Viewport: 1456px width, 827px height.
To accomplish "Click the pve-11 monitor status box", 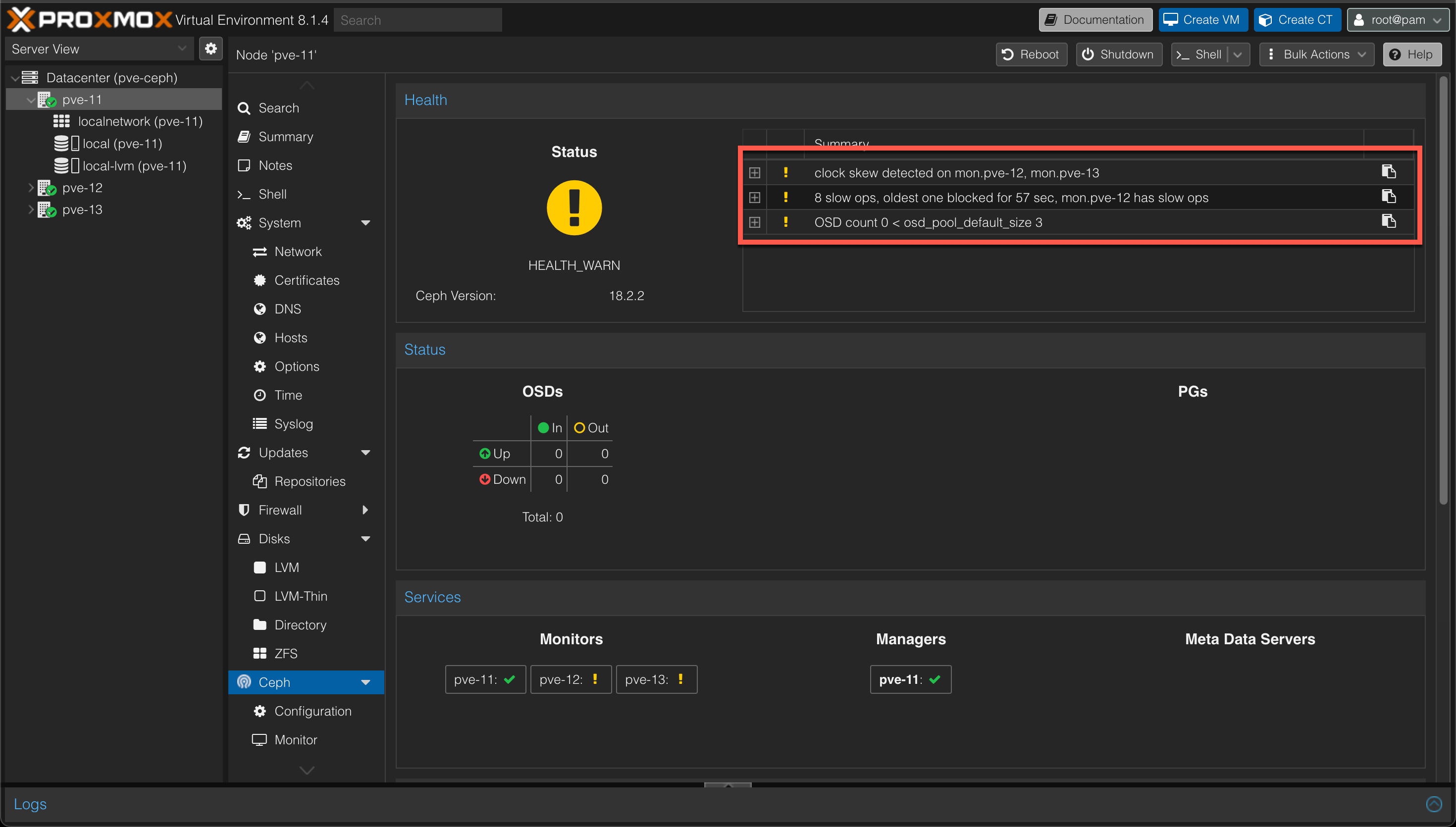I will pos(485,679).
